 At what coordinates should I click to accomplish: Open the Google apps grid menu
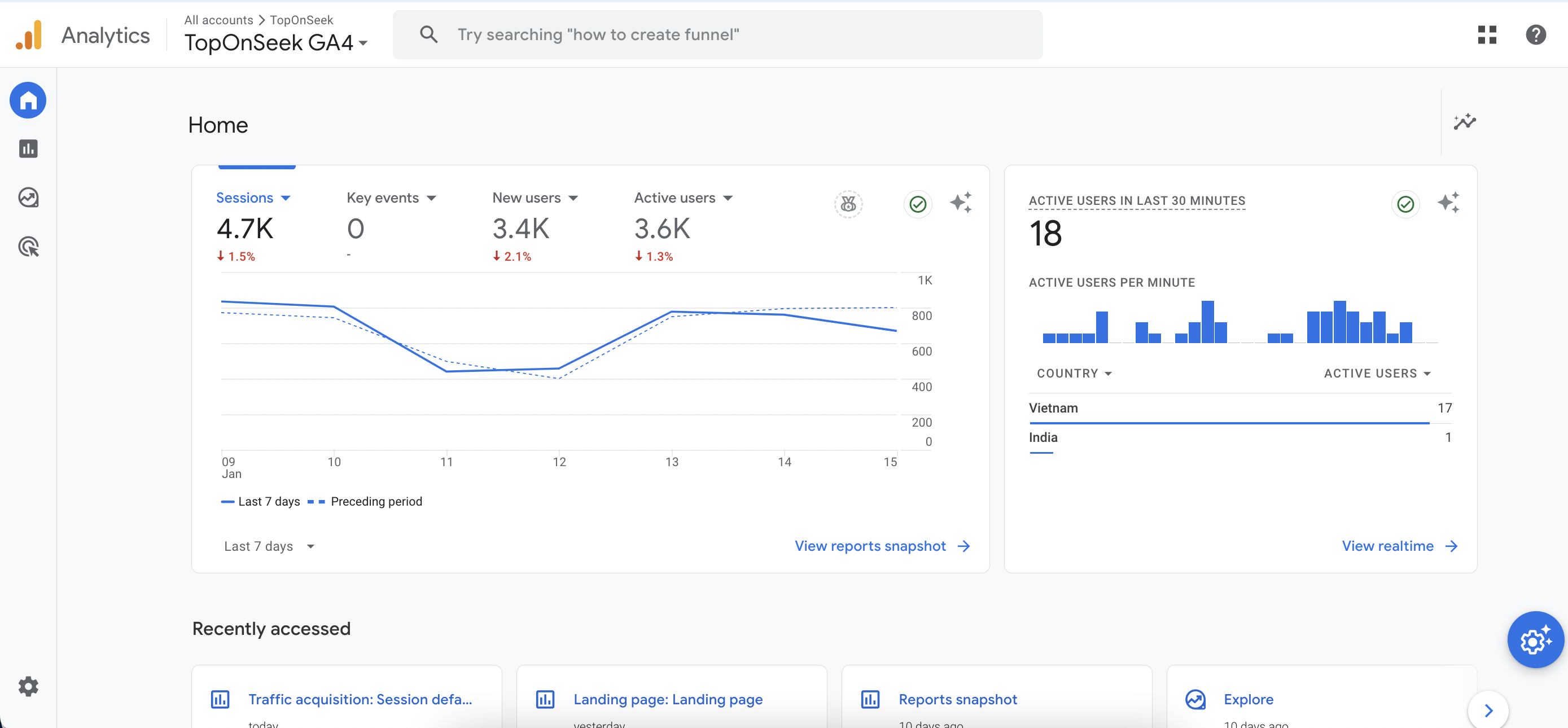(1487, 34)
